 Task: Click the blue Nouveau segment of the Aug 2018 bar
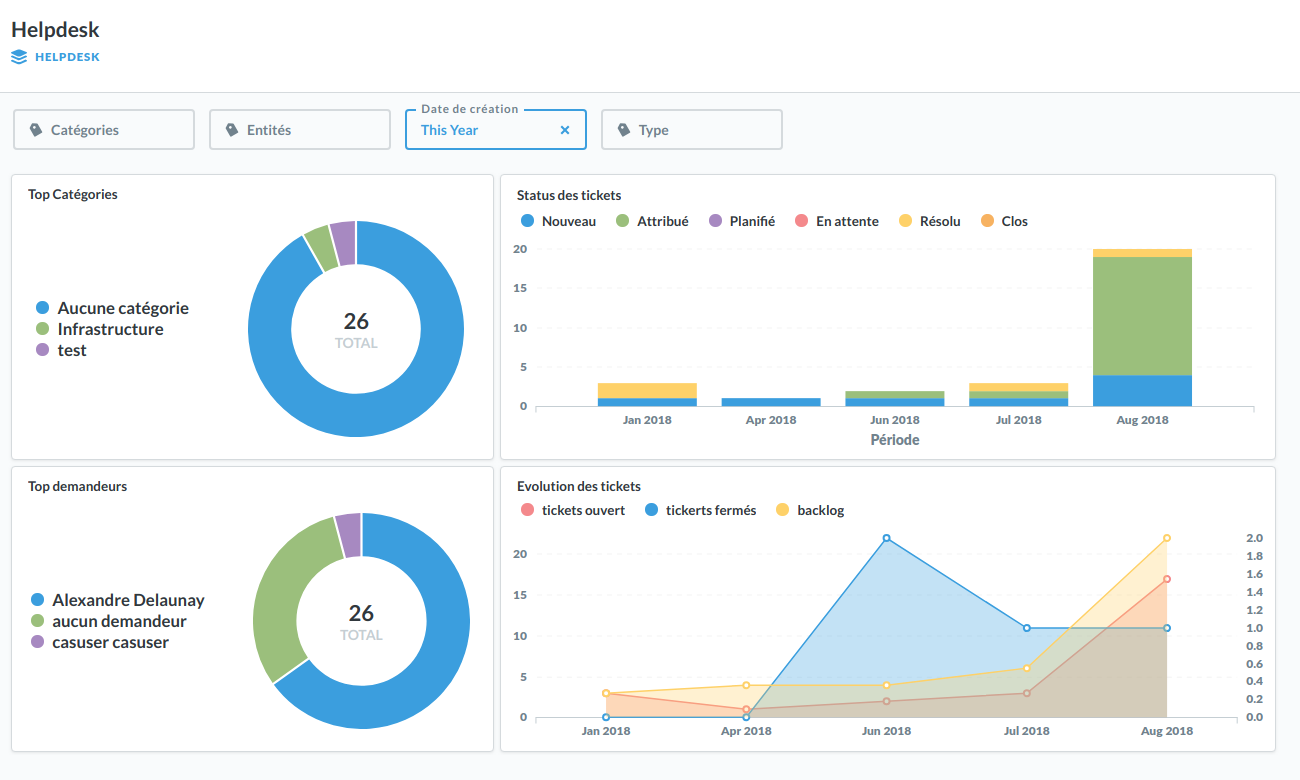[x=1142, y=391]
